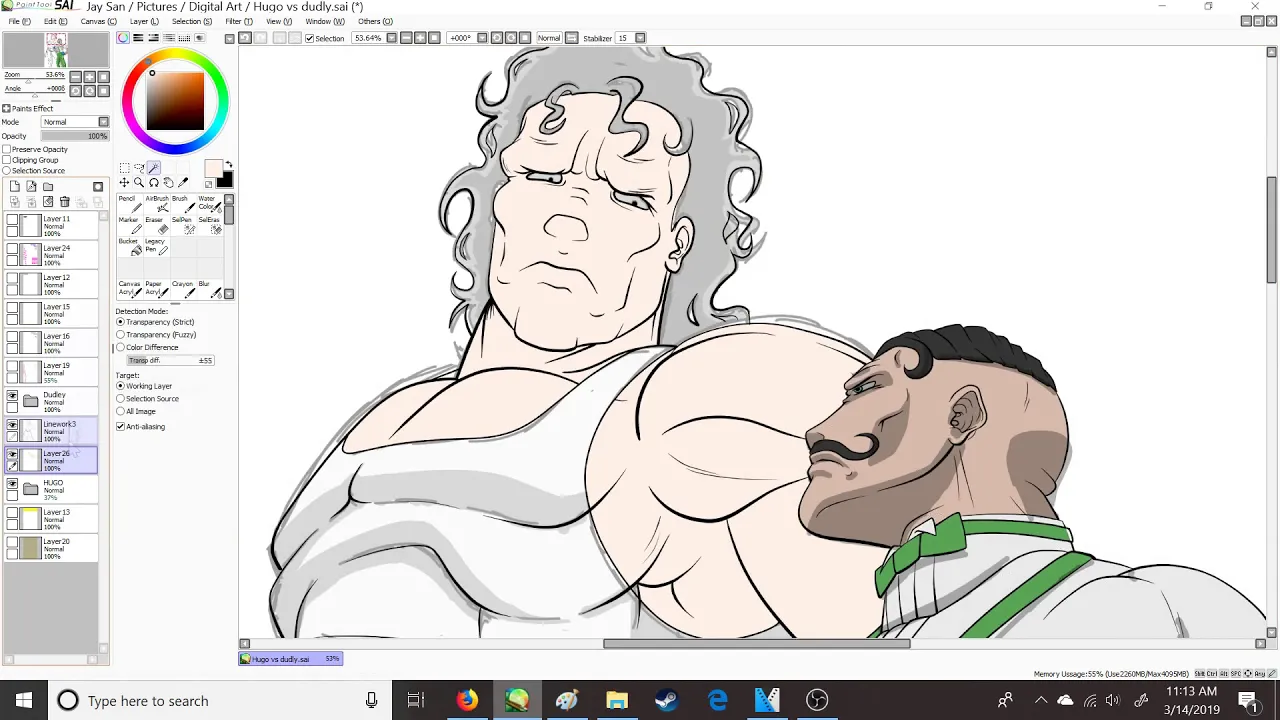Choose the lasso selection tool
Image resolution: width=1280 pixels, height=720 pixels.
(139, 168)
